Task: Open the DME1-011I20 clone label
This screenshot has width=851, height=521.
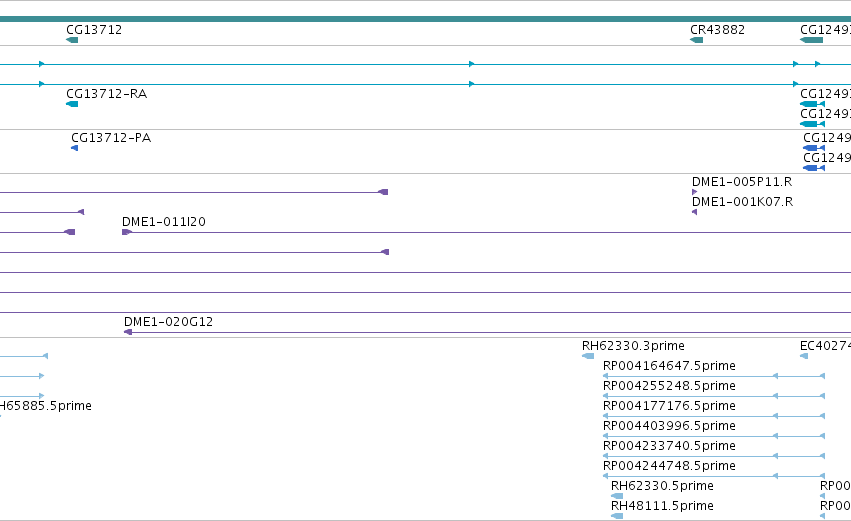Action: point(163,222)
